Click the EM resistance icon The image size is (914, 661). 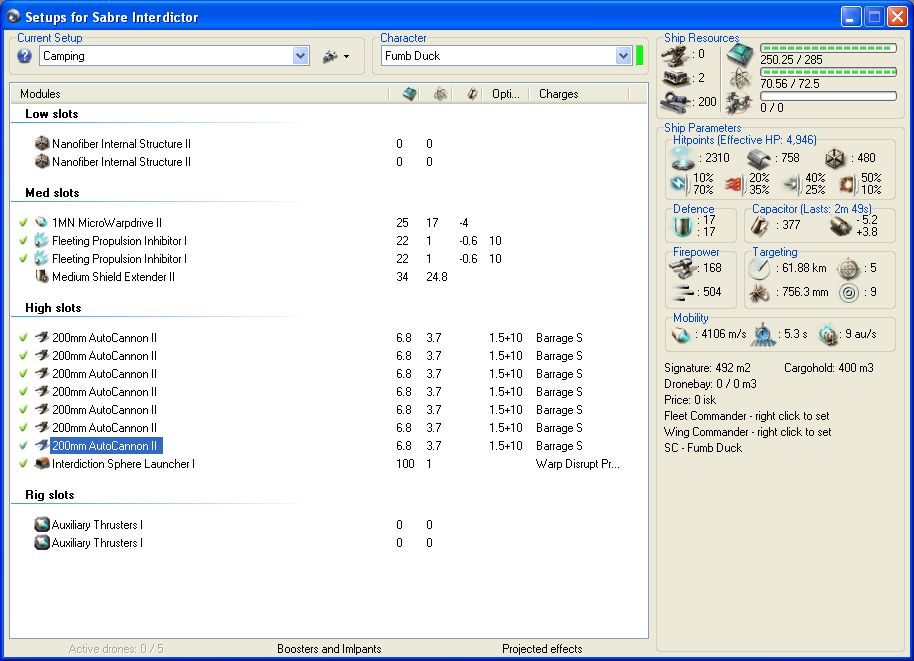(679, 184)
